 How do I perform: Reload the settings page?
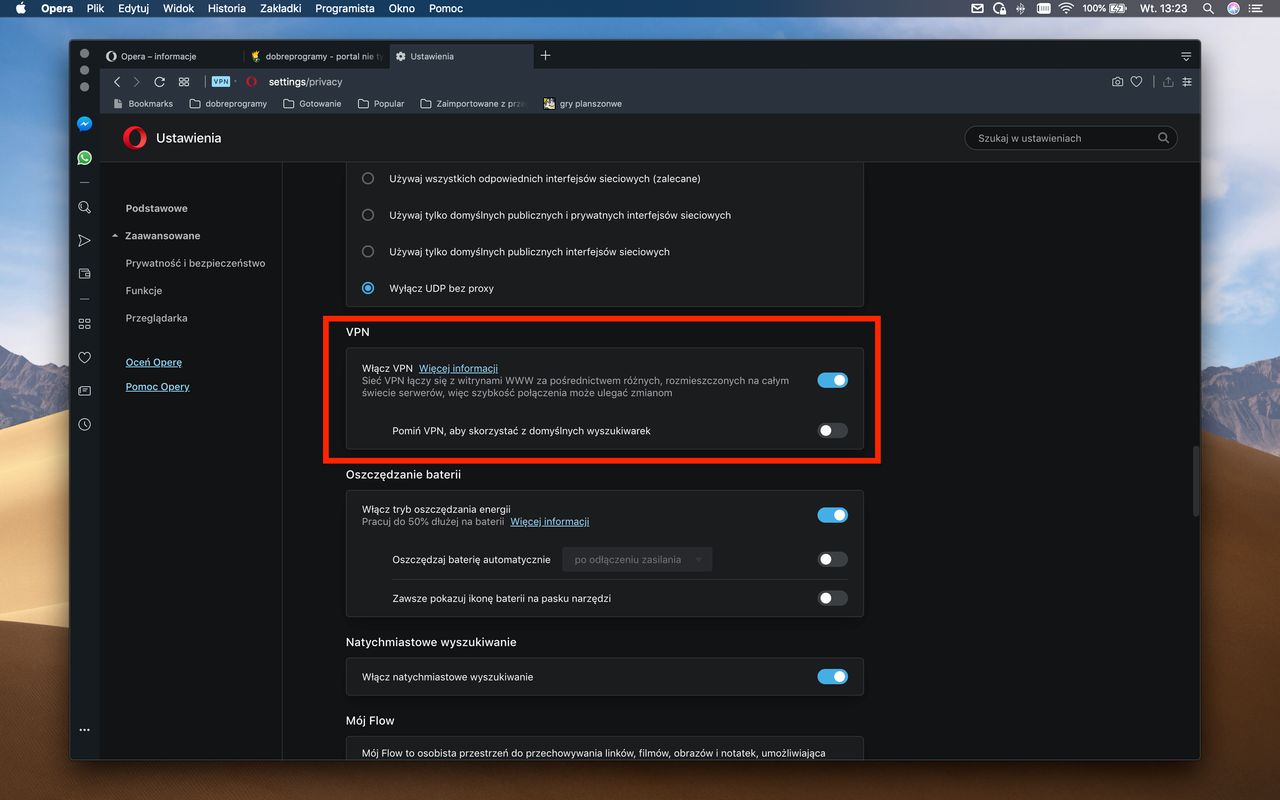pos(159,82)
